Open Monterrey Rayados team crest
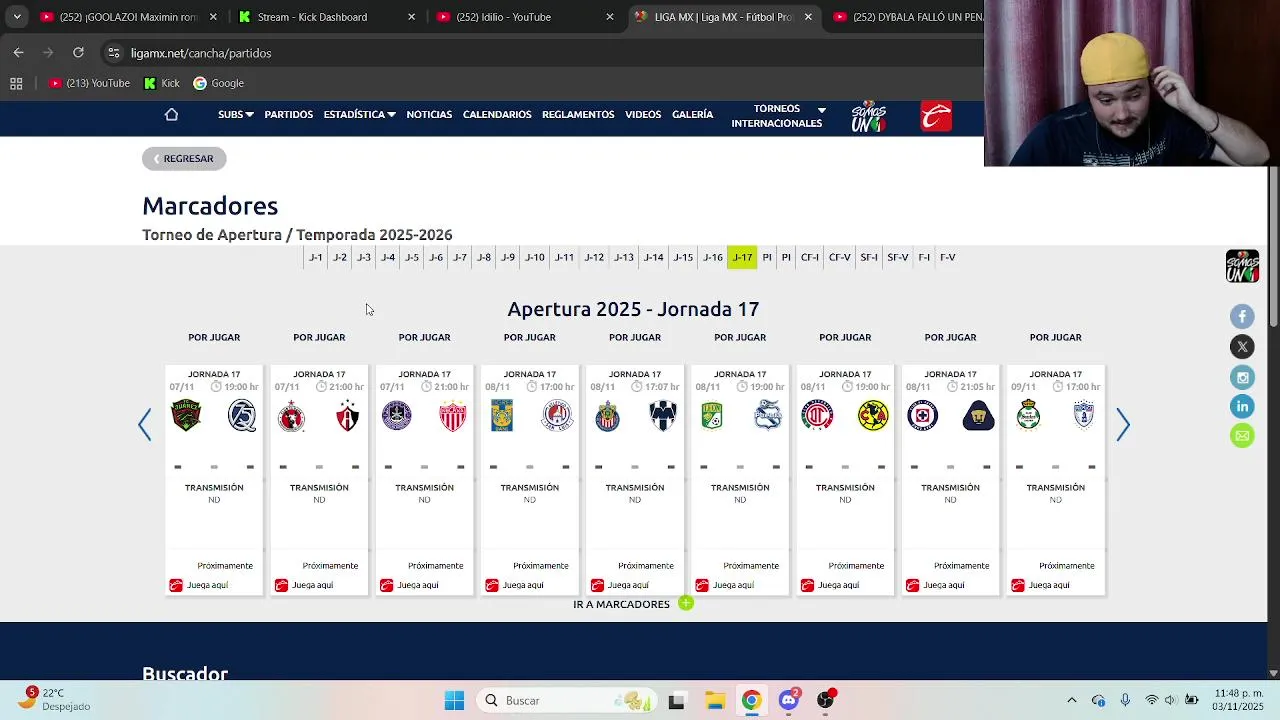The height and width of the screenshot is (720, 1280). [663, 415]
